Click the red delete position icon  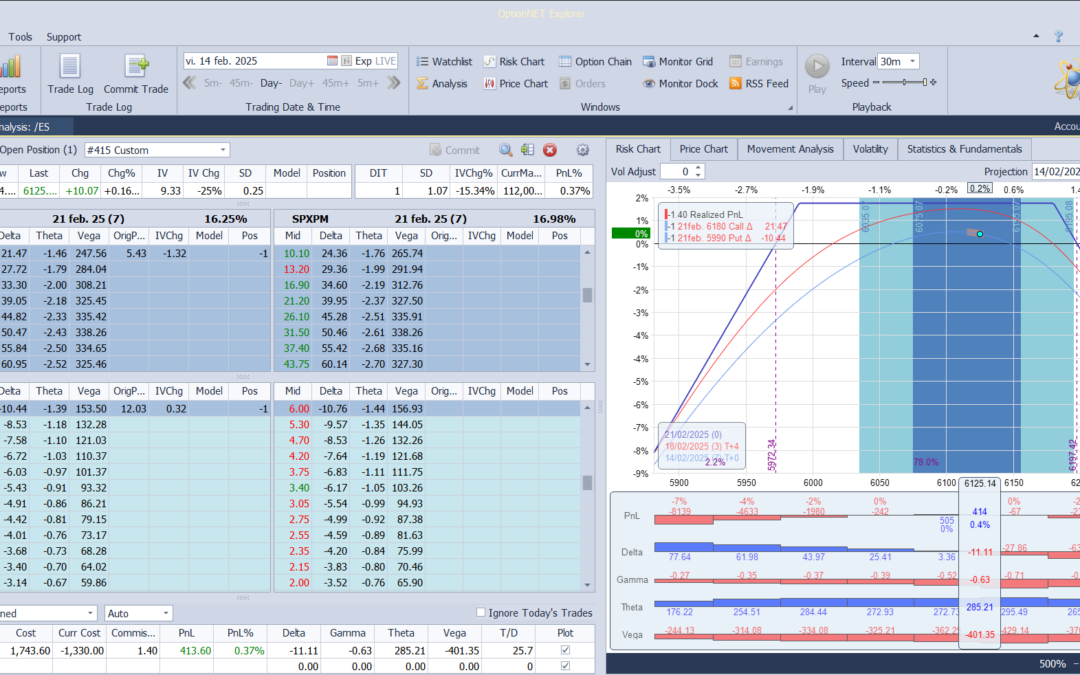click(x=550, y=150)
